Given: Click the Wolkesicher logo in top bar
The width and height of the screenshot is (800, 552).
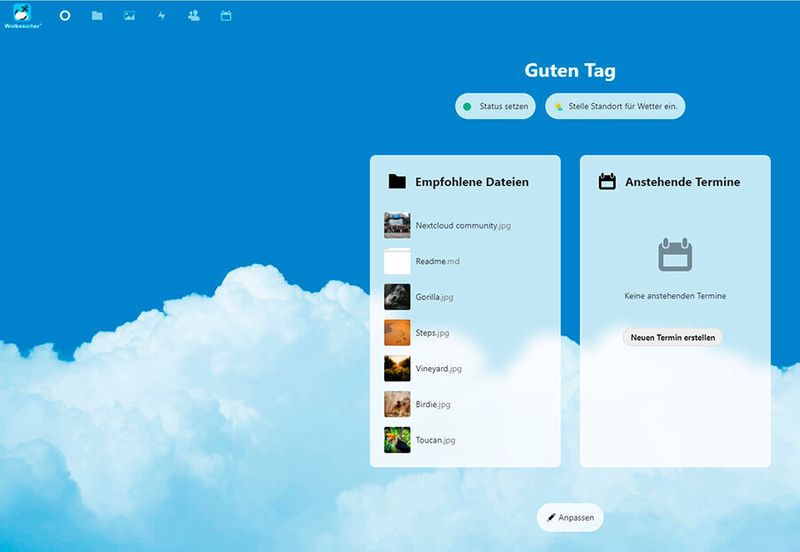Looking at the screenshot, I should [22, 15].
